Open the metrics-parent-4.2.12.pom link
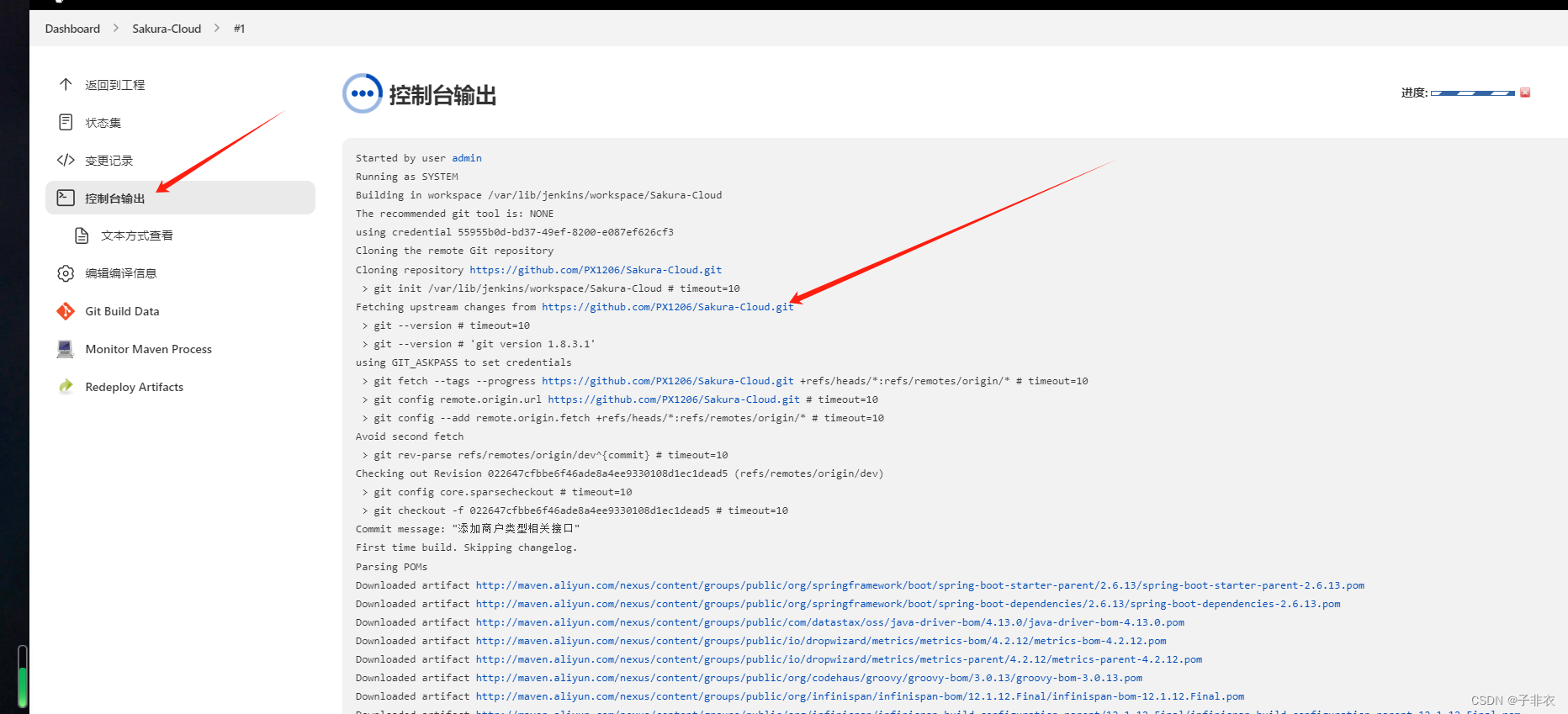This screenshot has height=714, width=1568. pyautogui.click(x=840, y=659)
